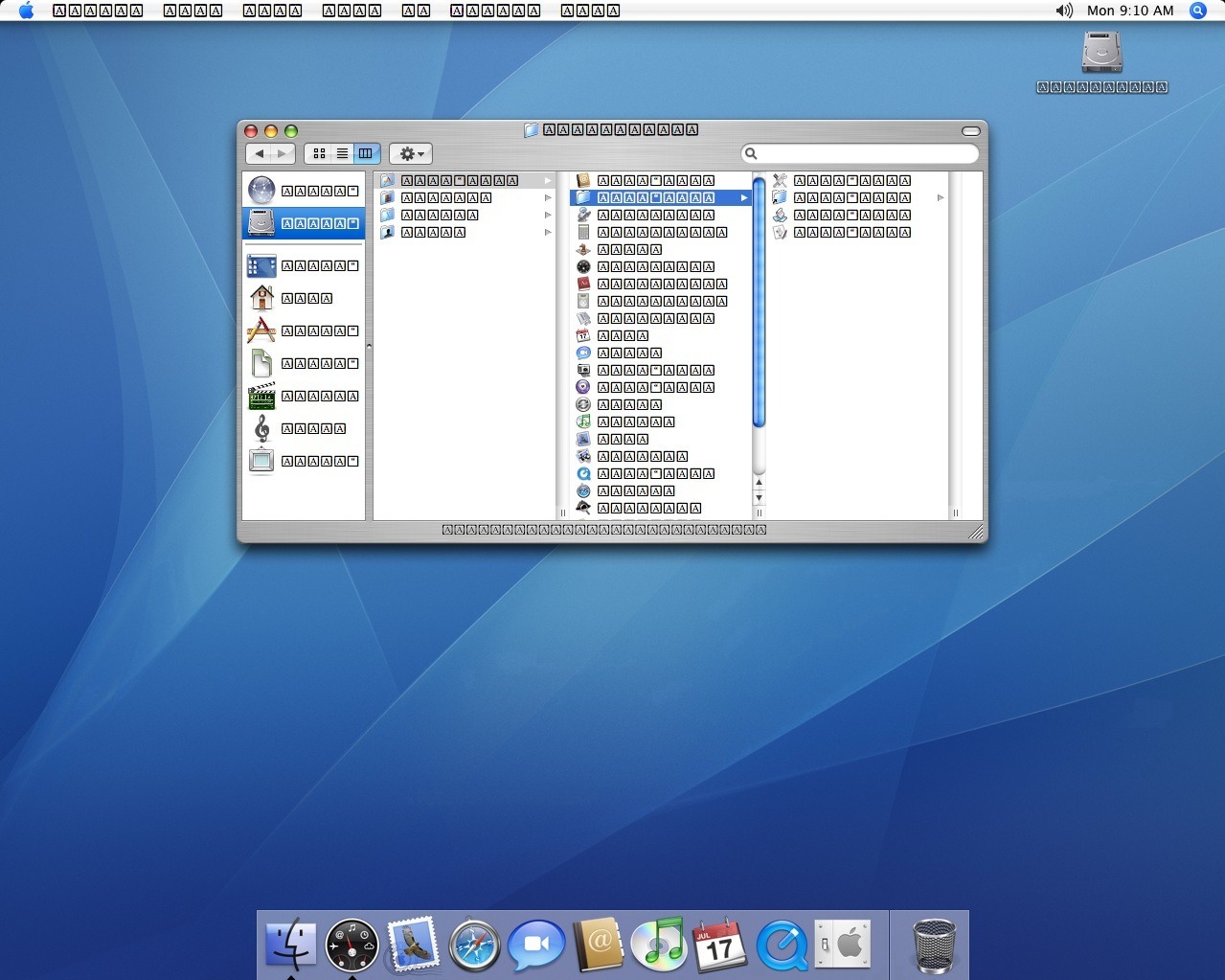
Task: Switch Finder to icon view
Action: click(319, 153)
